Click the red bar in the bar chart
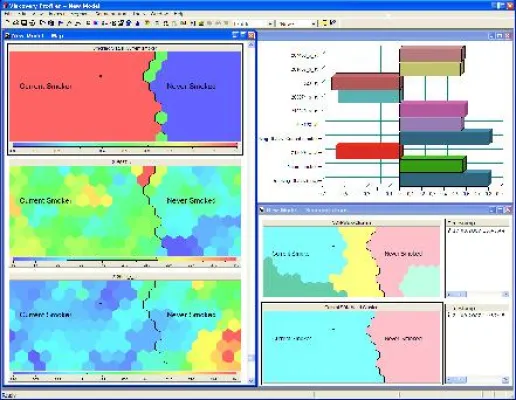The width and height of the screenshot is (516, 400). coord(368,151)
